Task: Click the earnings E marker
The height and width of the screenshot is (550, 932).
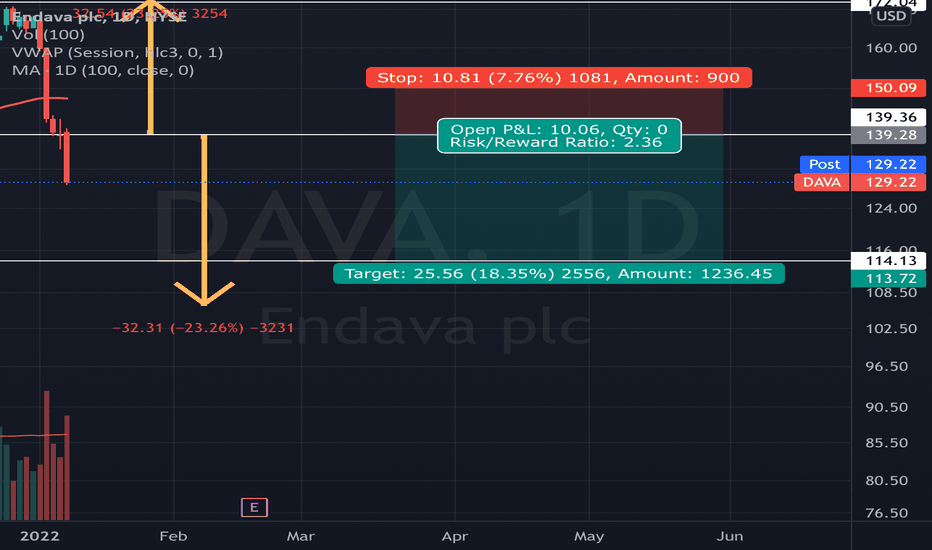Action: click(x=254, y=507)
